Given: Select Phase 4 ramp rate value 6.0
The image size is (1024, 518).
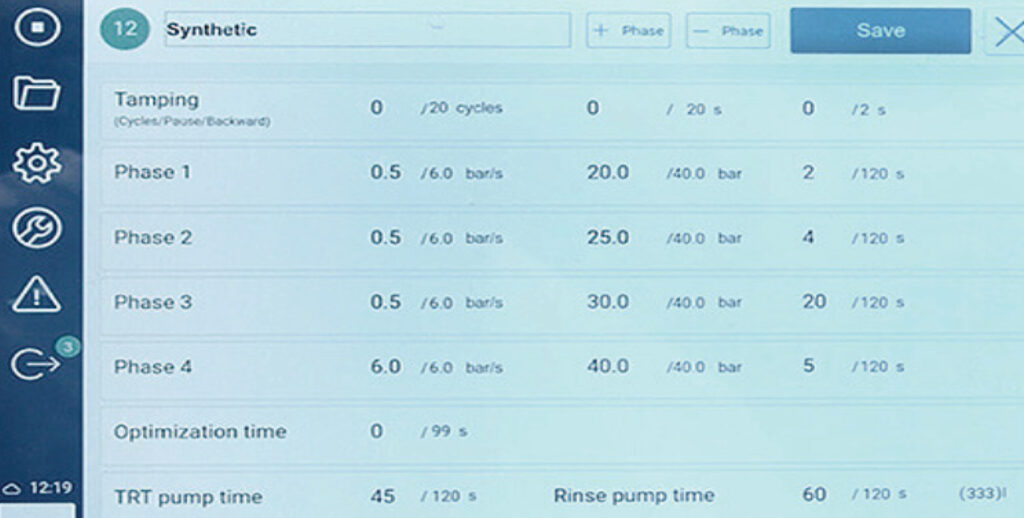Looking at the screenshot, I should click(x=385, y=367).
